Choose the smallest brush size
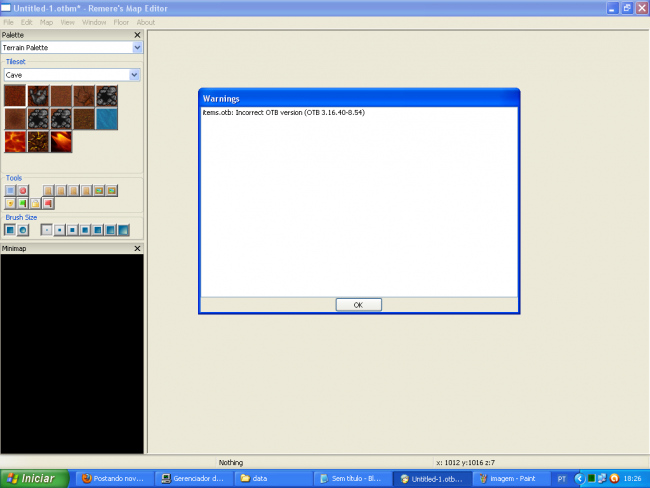This screenshot has width=650, height=488. [x=46, y=230]
